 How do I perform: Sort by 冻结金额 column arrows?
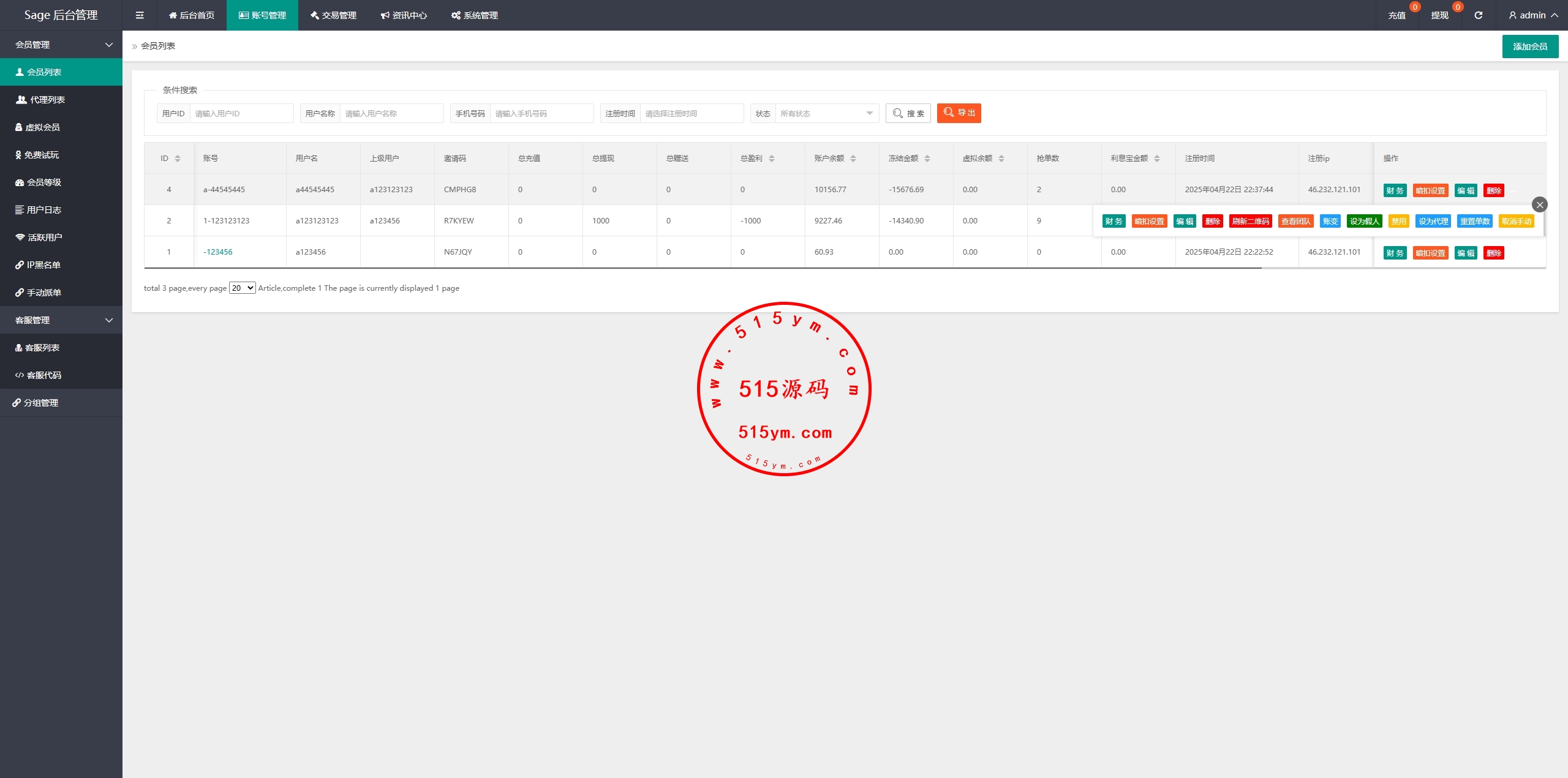pos(927,159)
